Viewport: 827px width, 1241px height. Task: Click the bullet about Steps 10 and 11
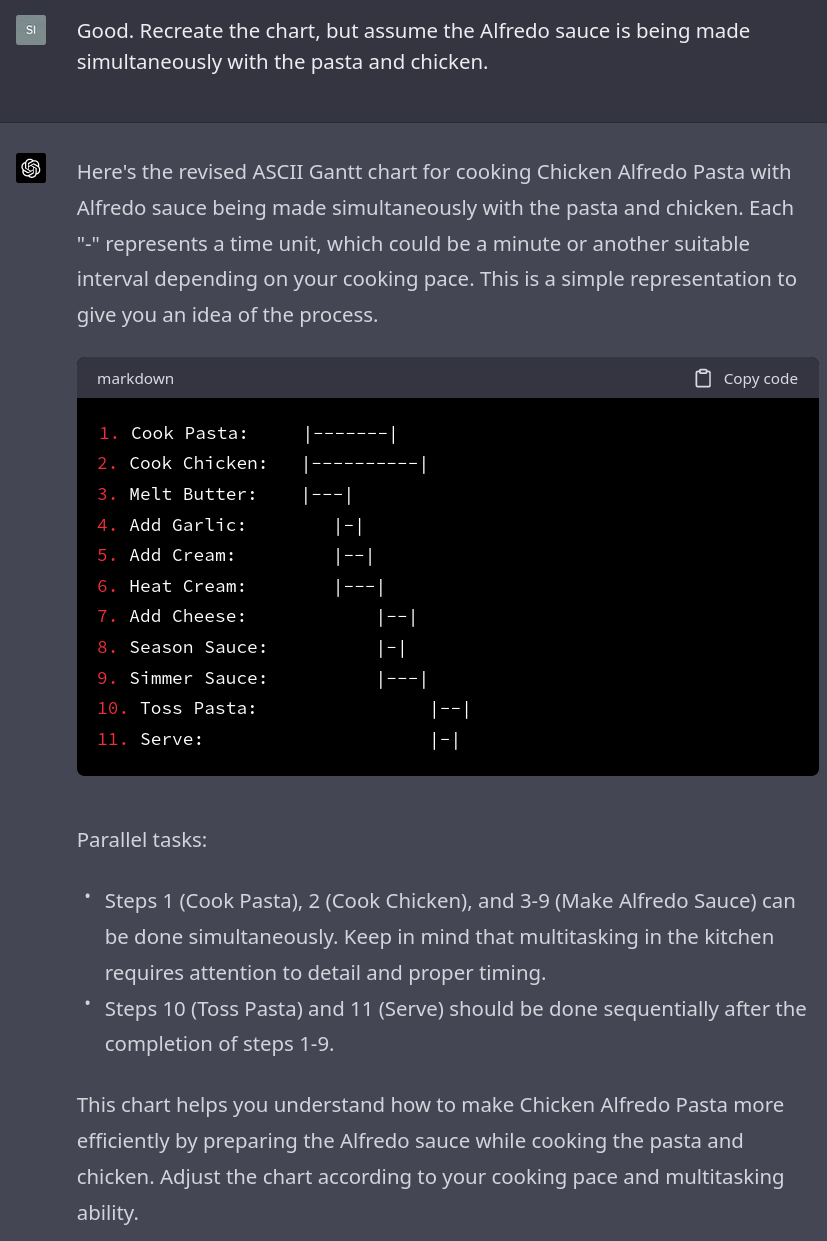click(x=455, y=1026)
